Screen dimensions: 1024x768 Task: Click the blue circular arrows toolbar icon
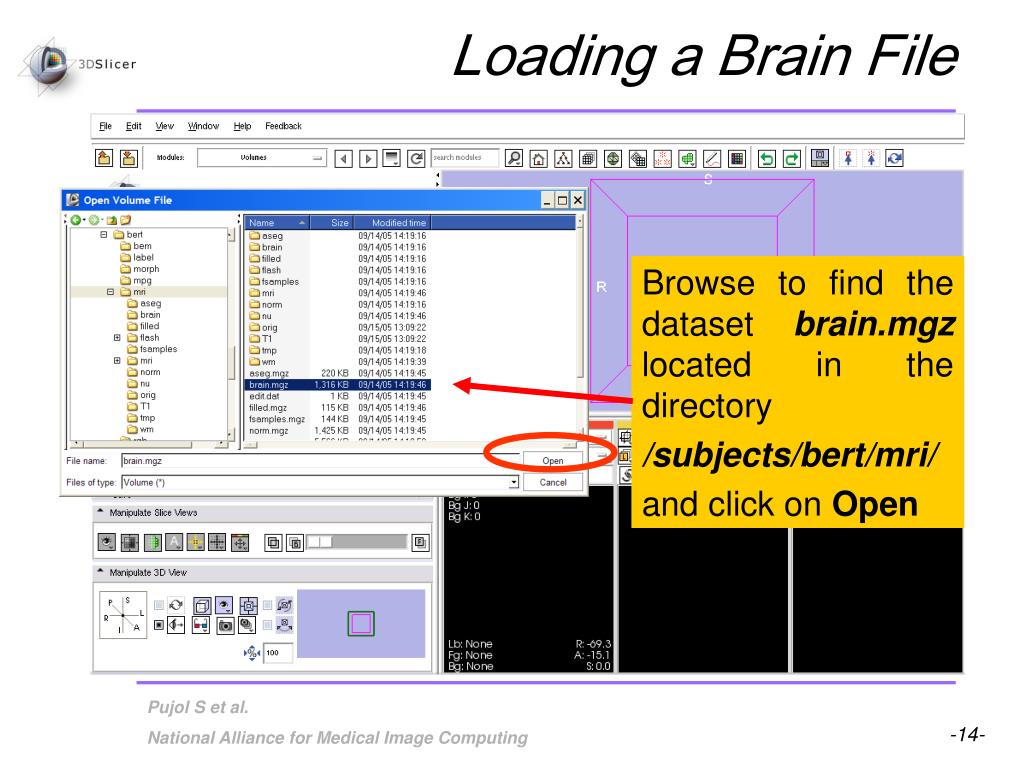click(x=894, y=158)
